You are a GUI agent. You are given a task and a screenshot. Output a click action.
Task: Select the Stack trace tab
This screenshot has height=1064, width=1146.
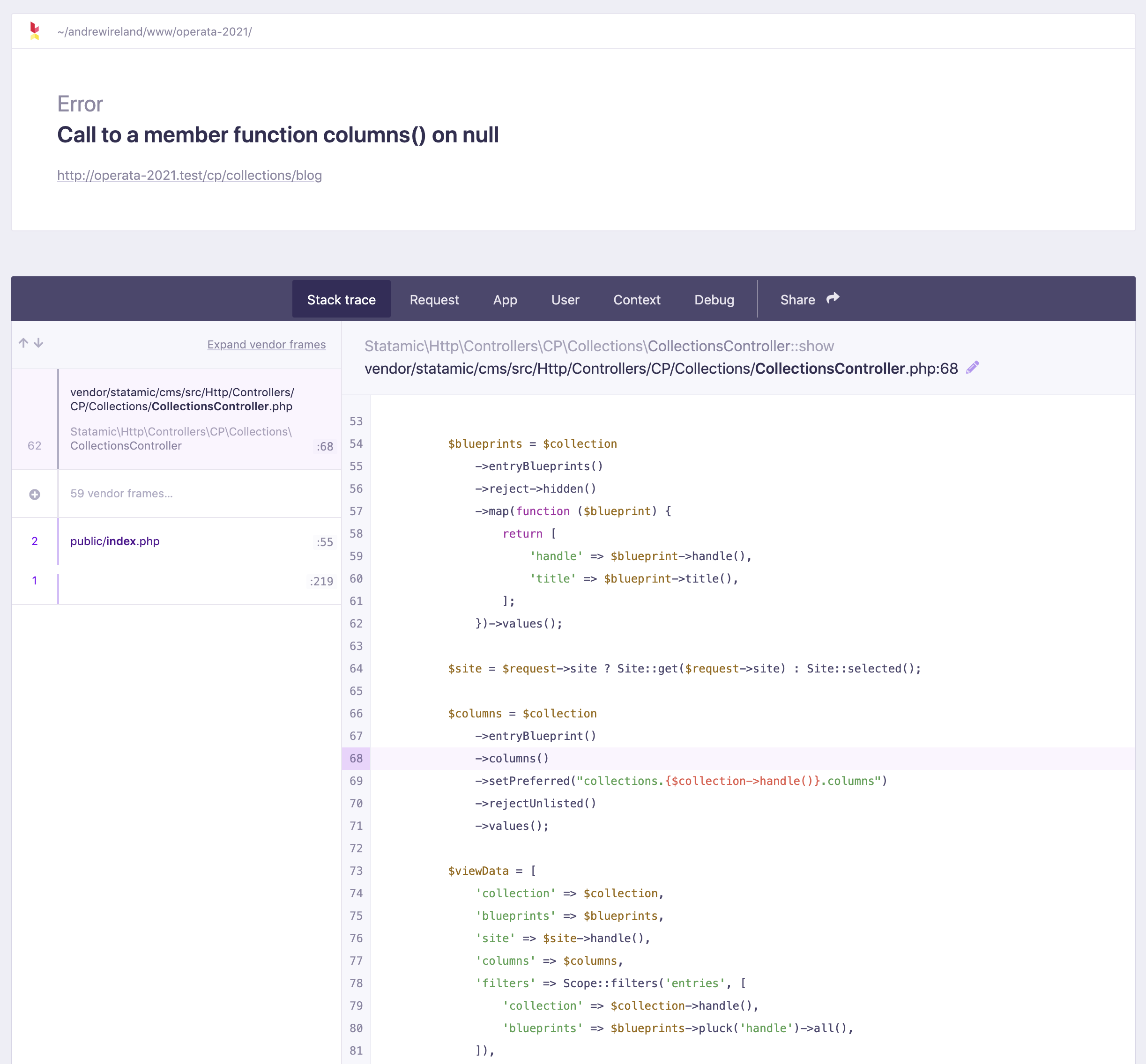click(x=341, y=299)
